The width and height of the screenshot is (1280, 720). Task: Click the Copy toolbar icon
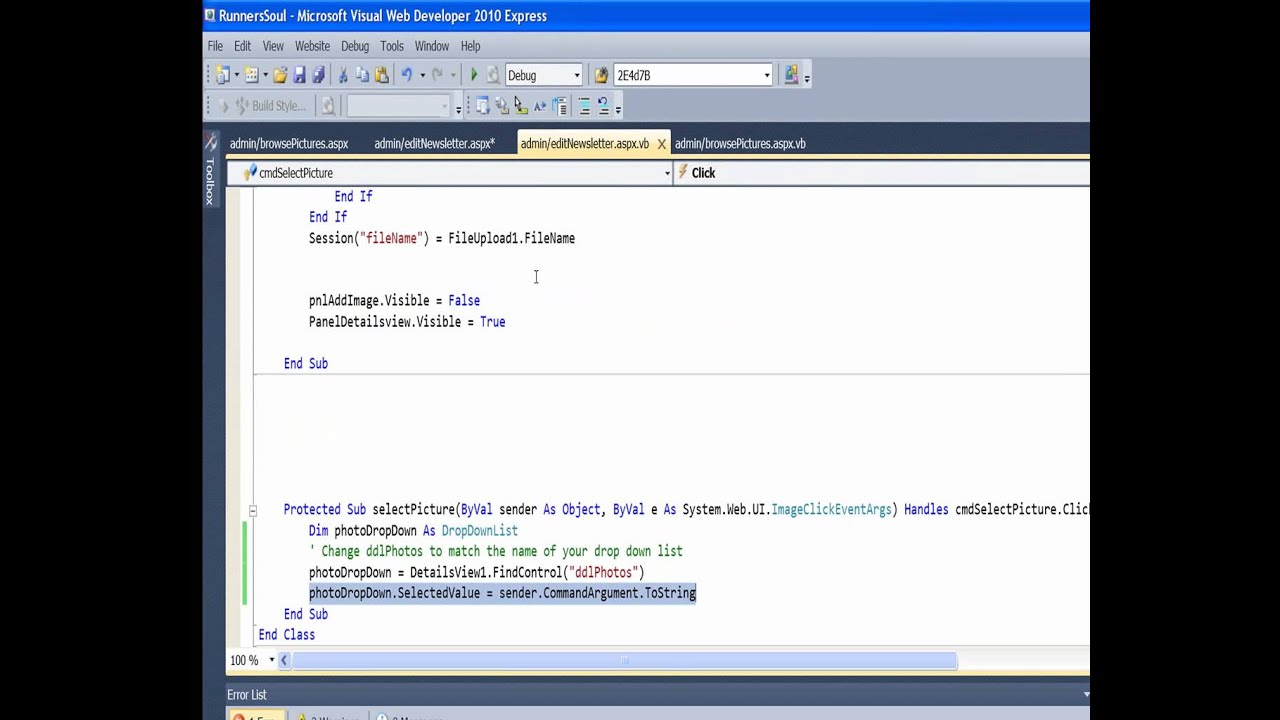pos(361,75)
